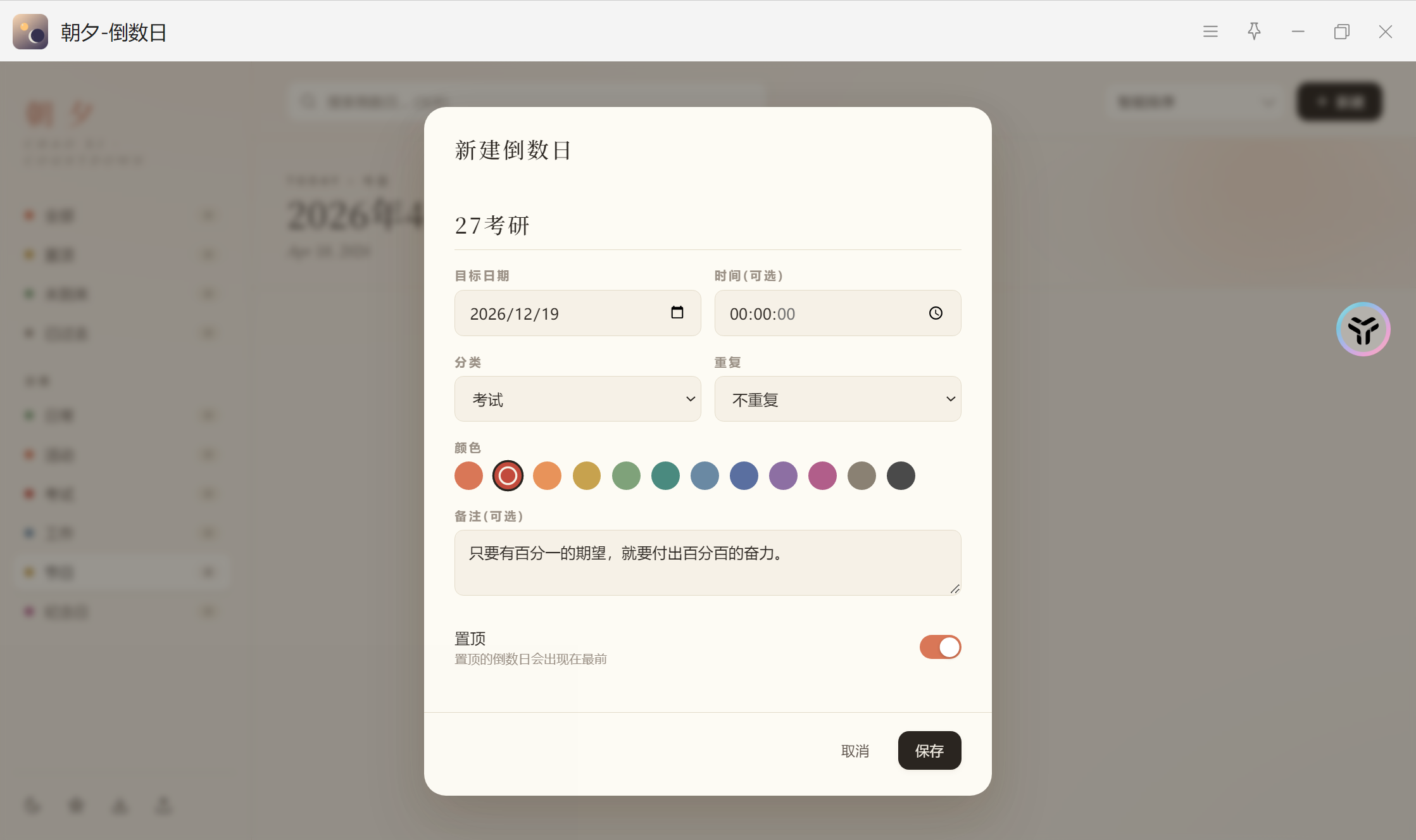The height and width of the screenshot is (840, 1416).
Task: Click the clock icon in the time field
Action: [x=936, y=313]
